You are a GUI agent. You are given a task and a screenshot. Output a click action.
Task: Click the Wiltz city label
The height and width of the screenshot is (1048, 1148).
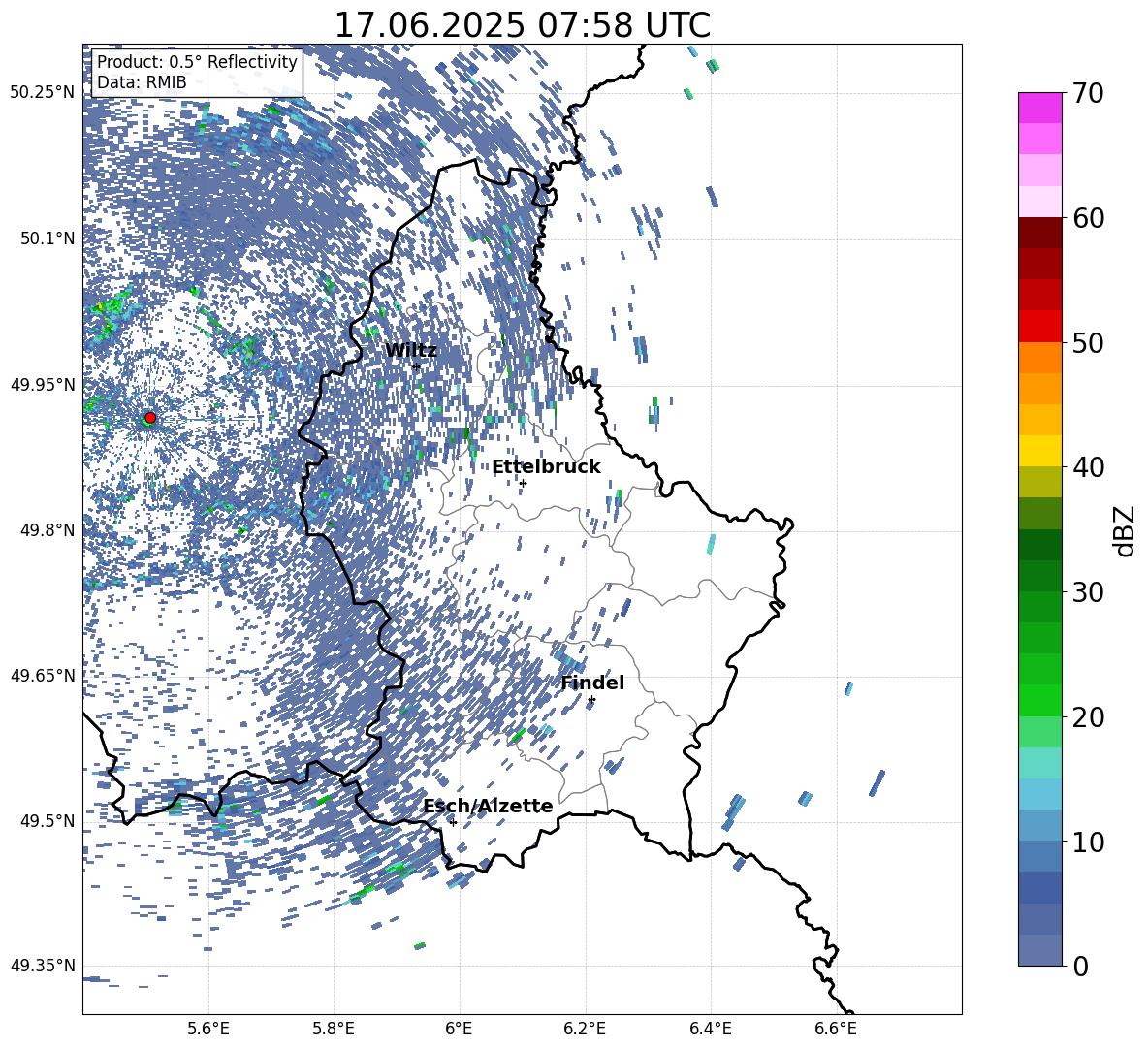(411, 351)
